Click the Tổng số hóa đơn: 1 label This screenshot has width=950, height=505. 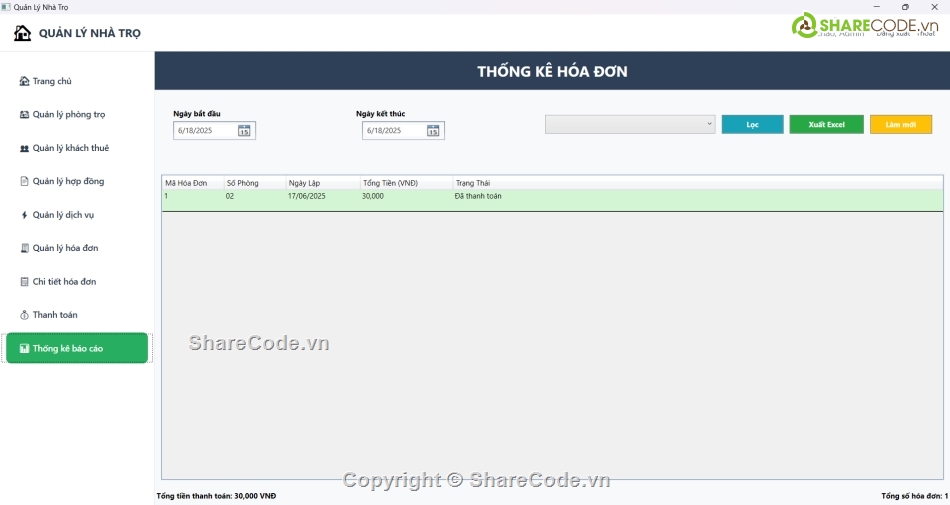915,496
